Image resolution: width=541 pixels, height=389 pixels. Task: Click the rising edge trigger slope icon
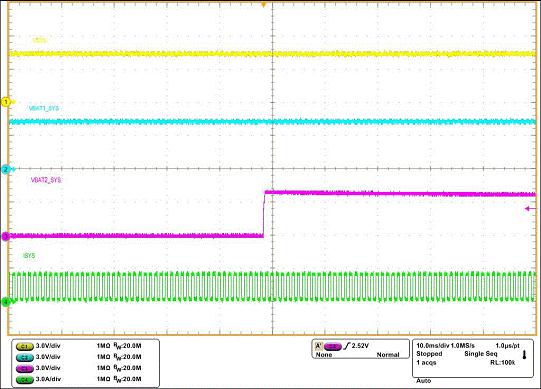347,346
